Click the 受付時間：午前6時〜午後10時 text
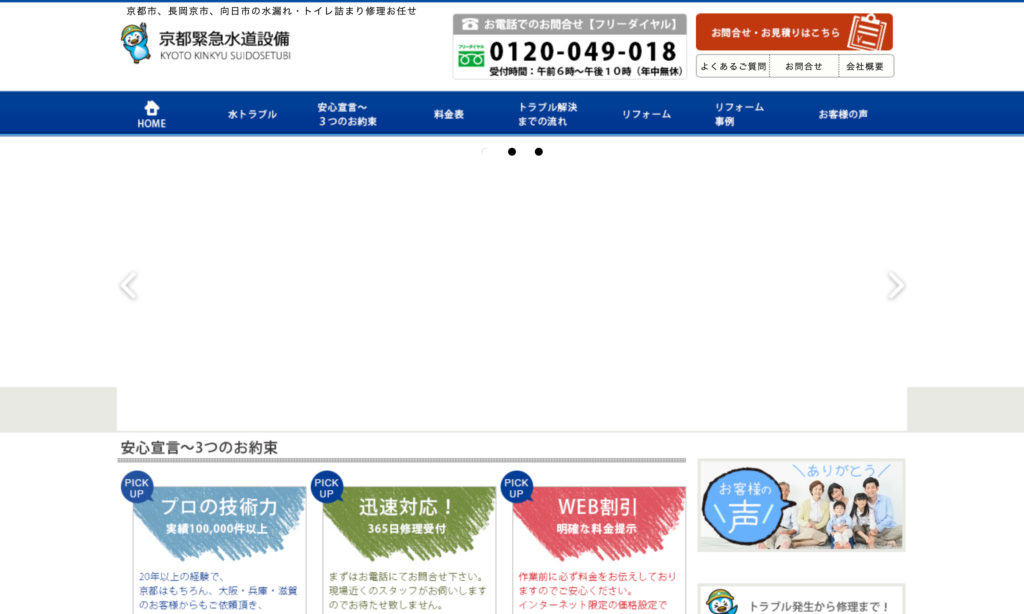This screenshot has width=1024, height=614. 586,71
